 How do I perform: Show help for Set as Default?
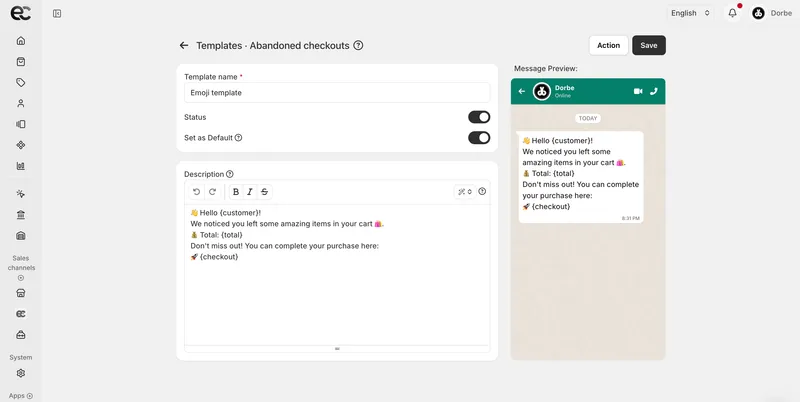point(238,138)
